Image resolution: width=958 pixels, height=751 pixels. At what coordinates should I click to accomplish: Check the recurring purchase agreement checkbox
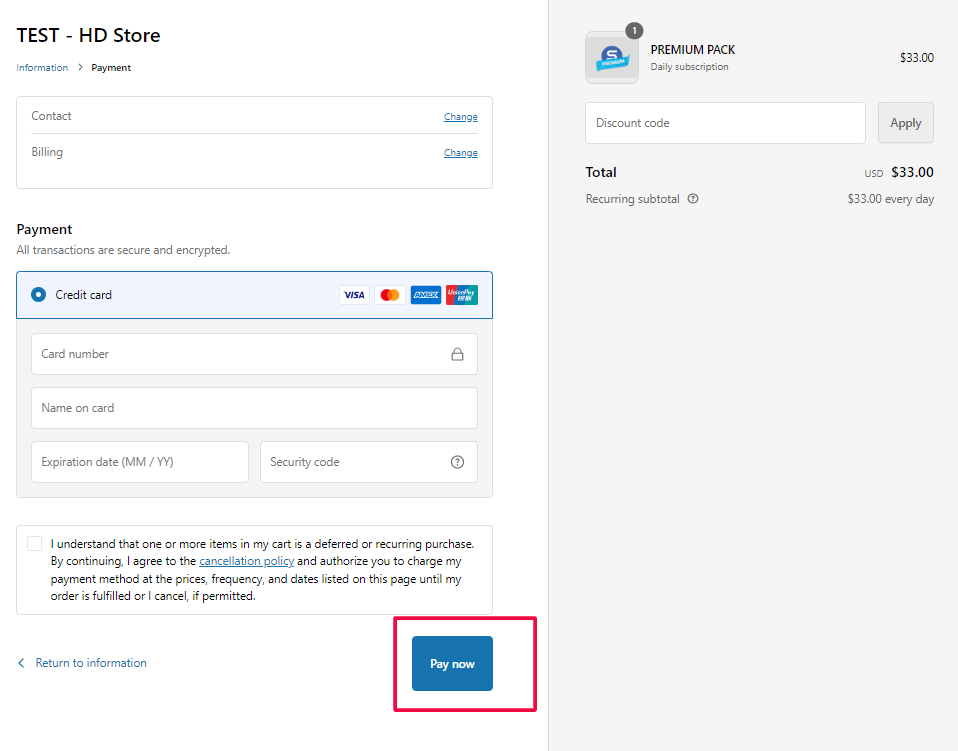35,544
